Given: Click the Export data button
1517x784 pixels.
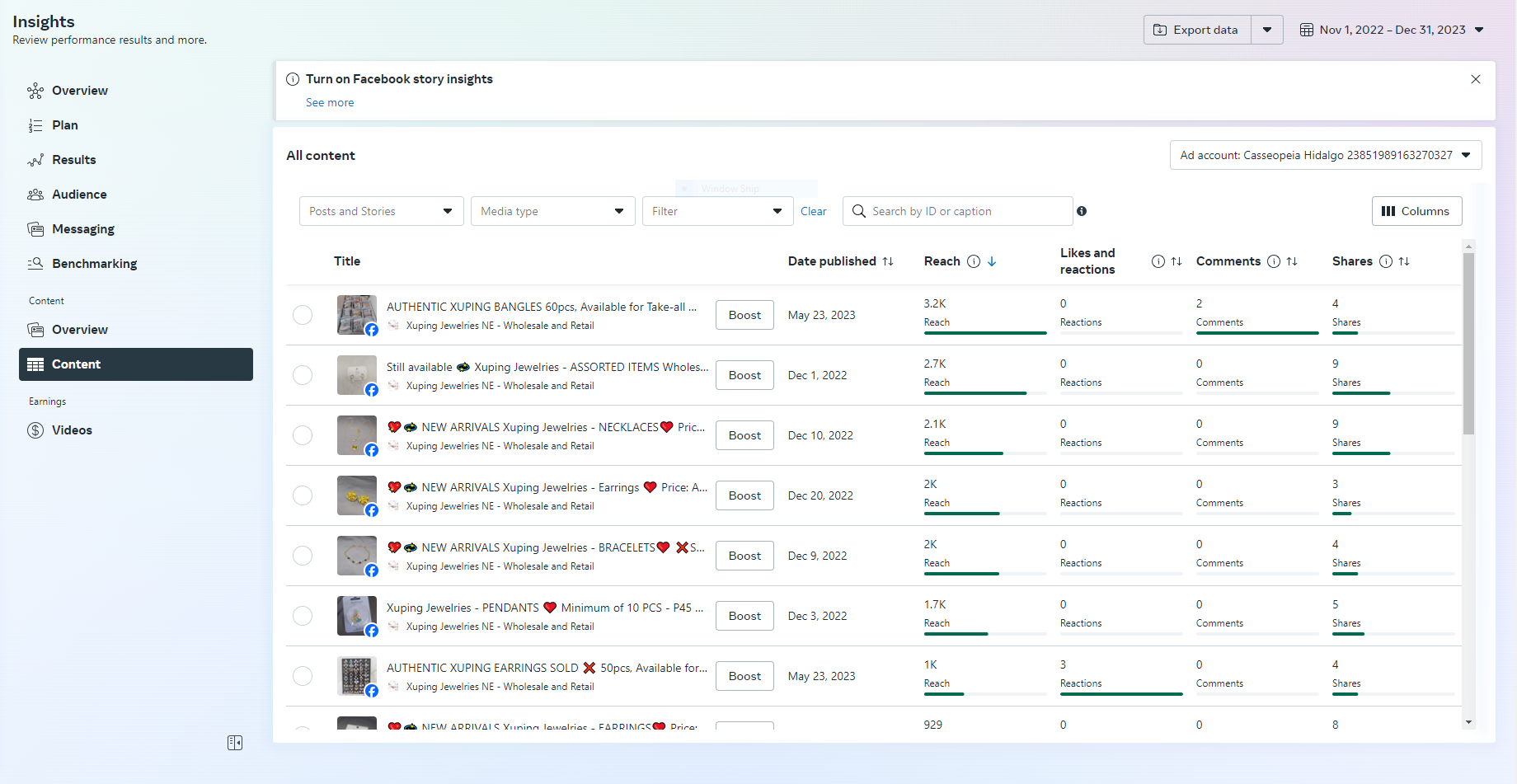Looking at the screenshot, I should [x=1197, y=30].
